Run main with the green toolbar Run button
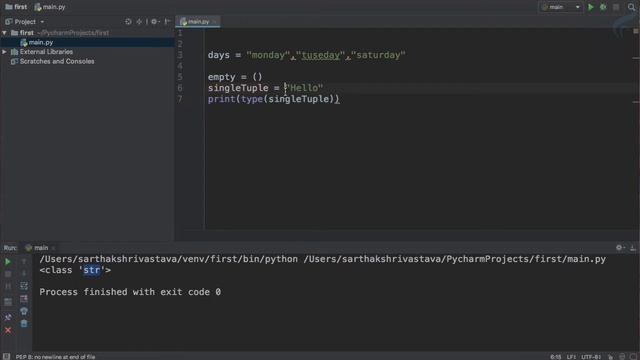The height and width of the screenshot is (360, 640). tap(590, 7)
